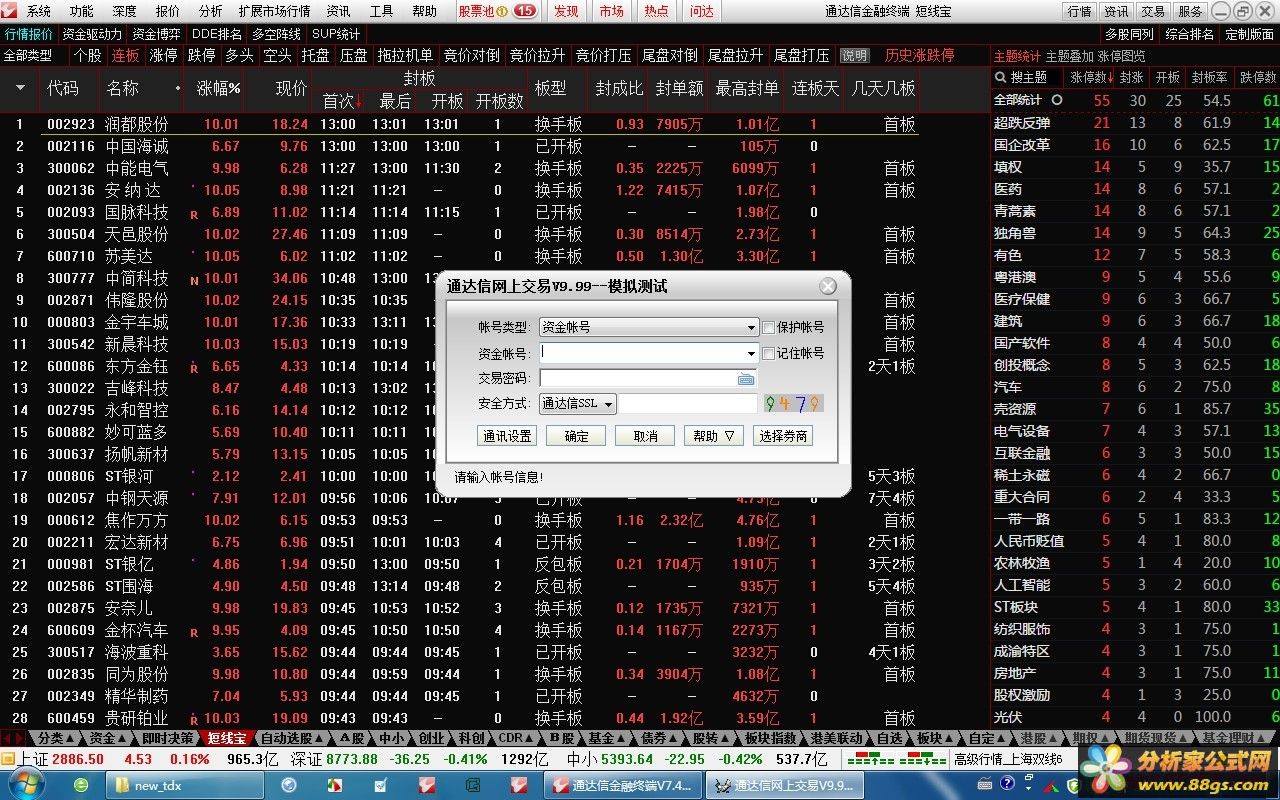1280x800 pixels.
Task: Click the 交易 button at top right
Action: [1153, 11]
